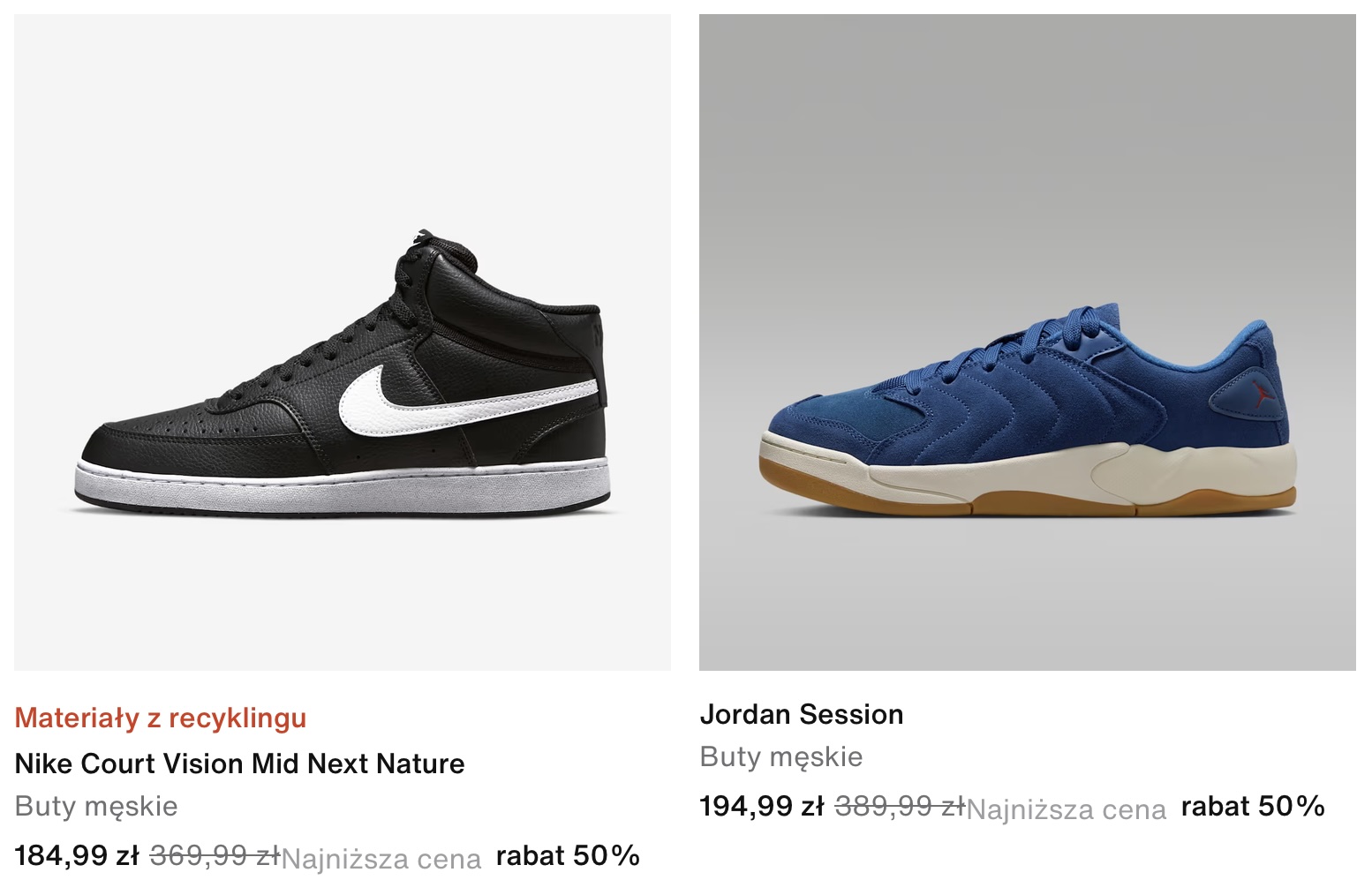Click the 184,99 zł sale price
Image resolution: width=1372 pixels, height=895 pixels.
pyautogui.click(x=78, y=855)
